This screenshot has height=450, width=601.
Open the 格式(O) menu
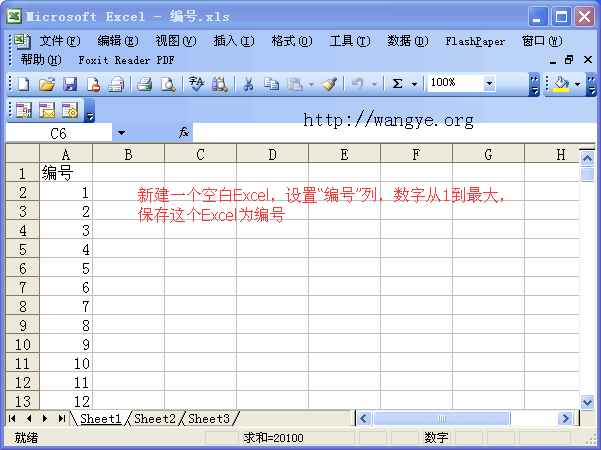click(x=292, y=41)
